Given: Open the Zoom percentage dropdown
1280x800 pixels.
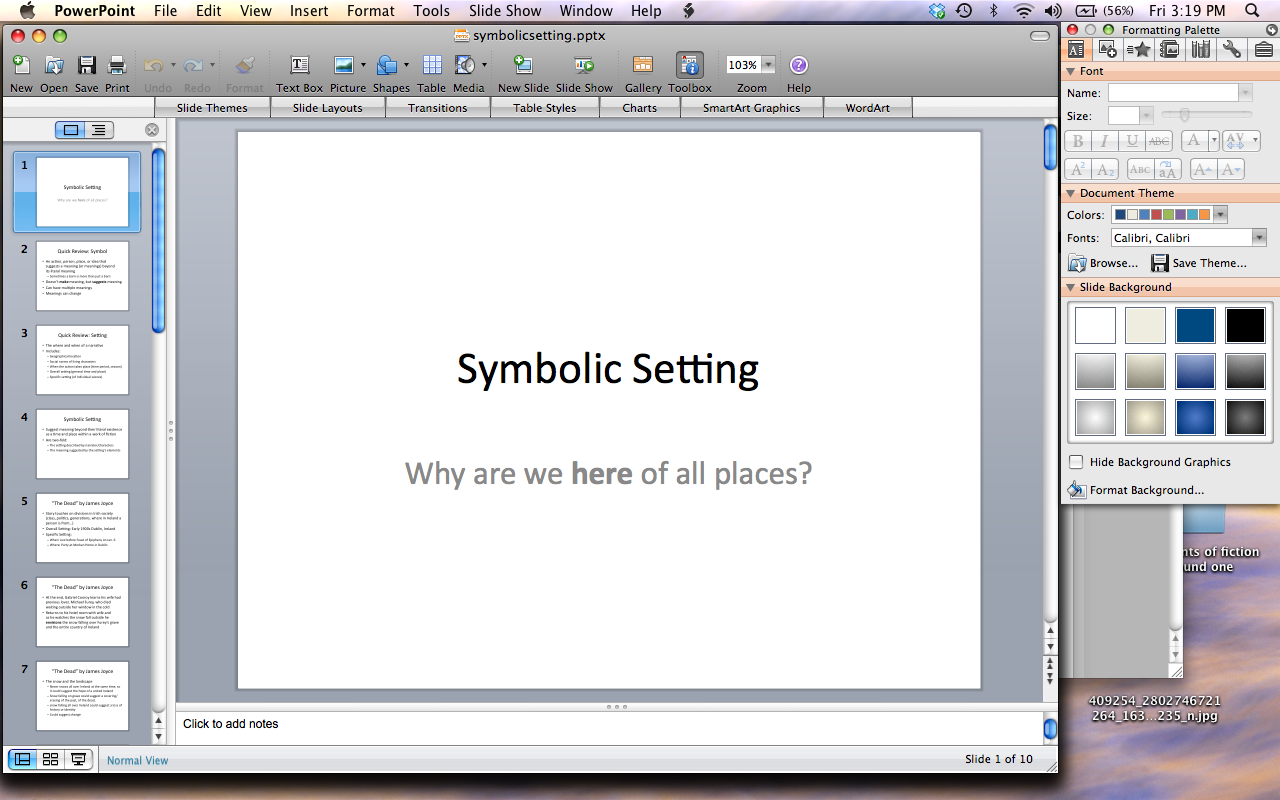Looking at the screenshot, I should point(768,65).
